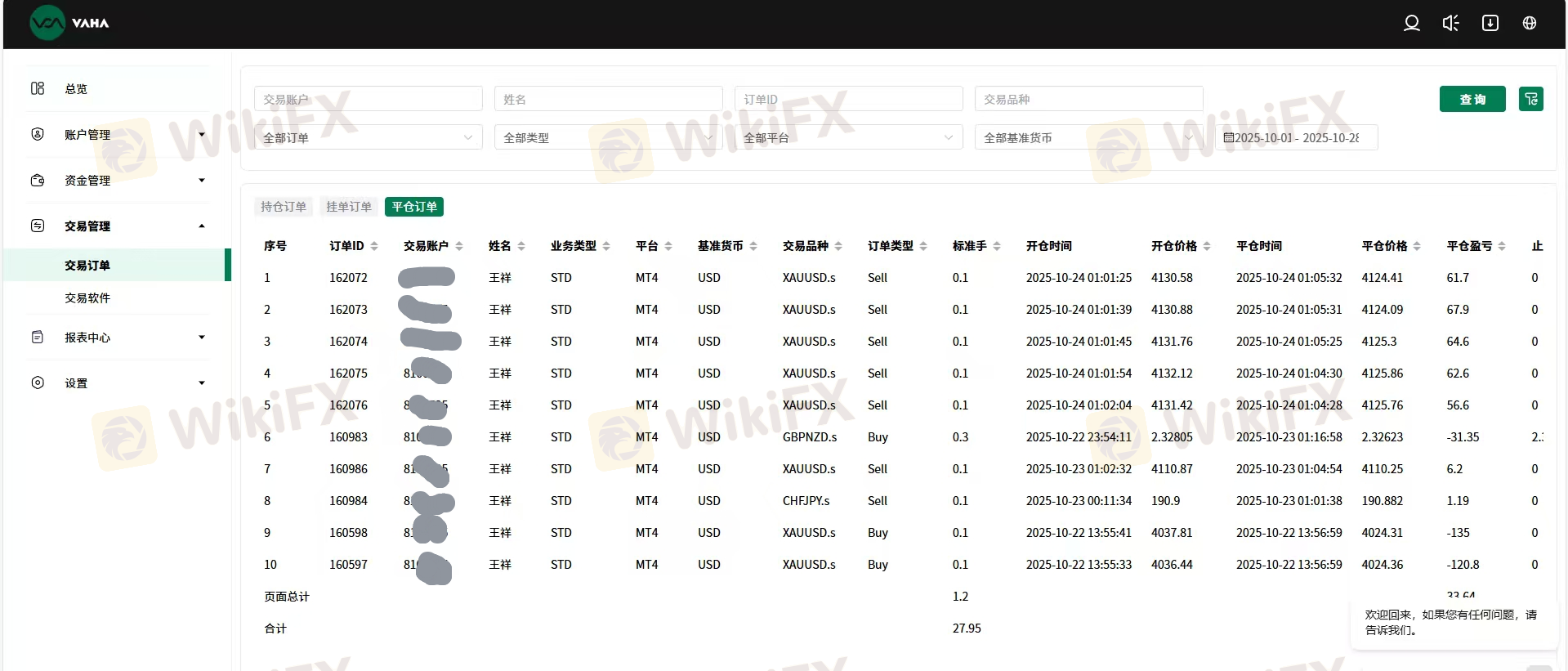Open the user profile icon
Viewport: 1568px width, 671px height.
click(x=1411, y=23)
